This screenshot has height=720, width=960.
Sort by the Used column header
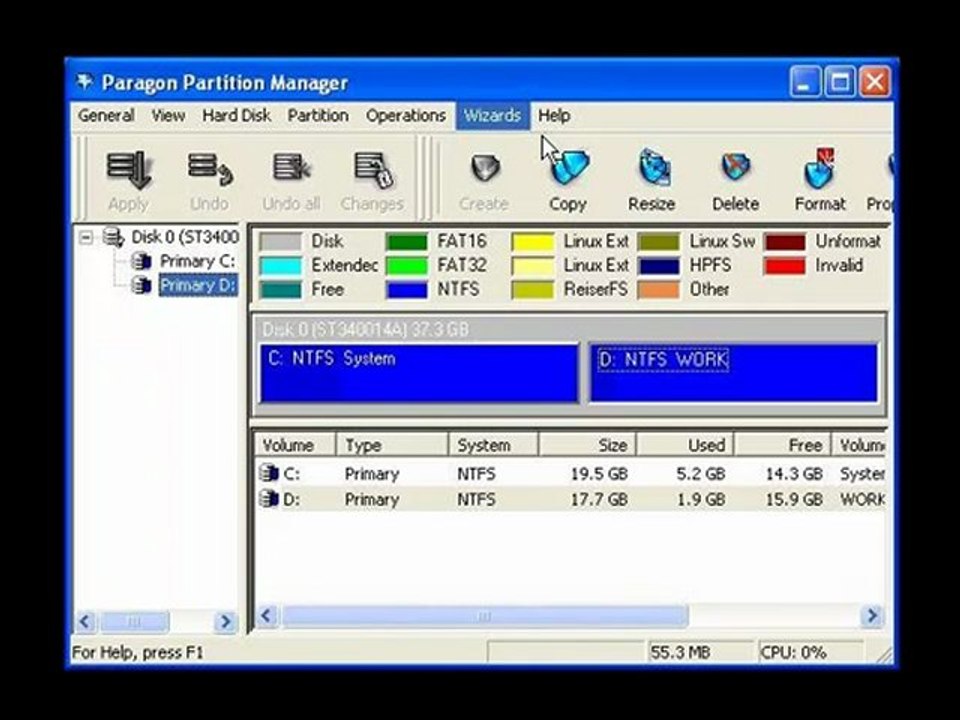(x=686, y=445)
